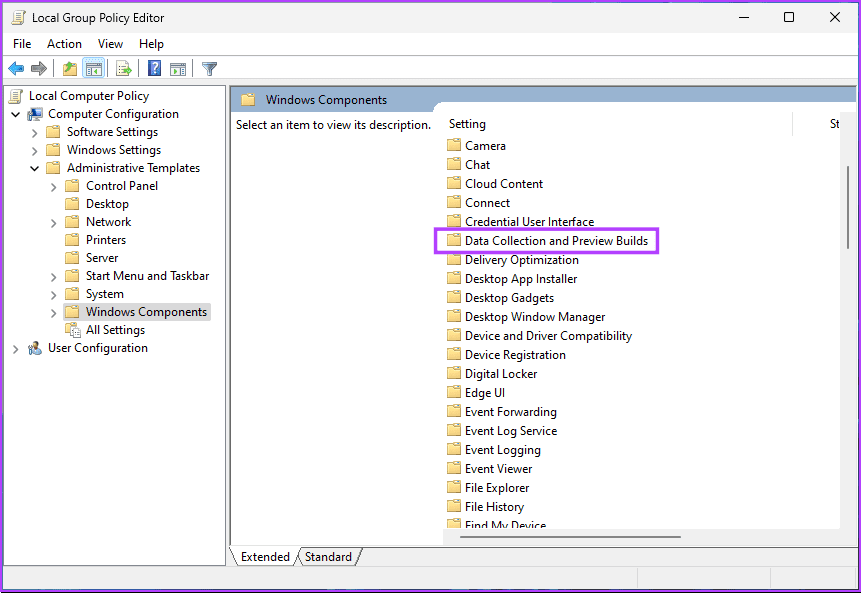Collapse the Administrative Templates node
Image resolution: width=861 pixels, height=593 pixels.
tap(35, 169)
